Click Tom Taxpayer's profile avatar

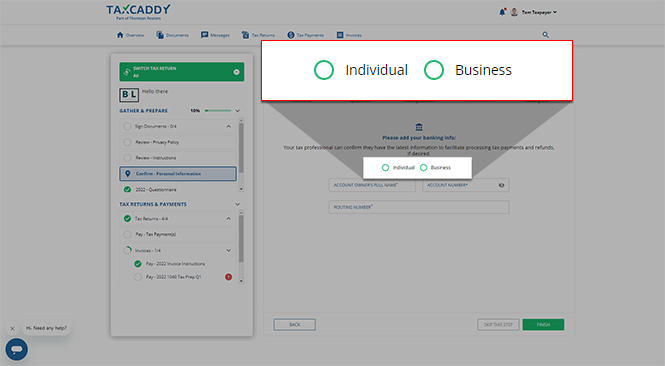(514, 12)
